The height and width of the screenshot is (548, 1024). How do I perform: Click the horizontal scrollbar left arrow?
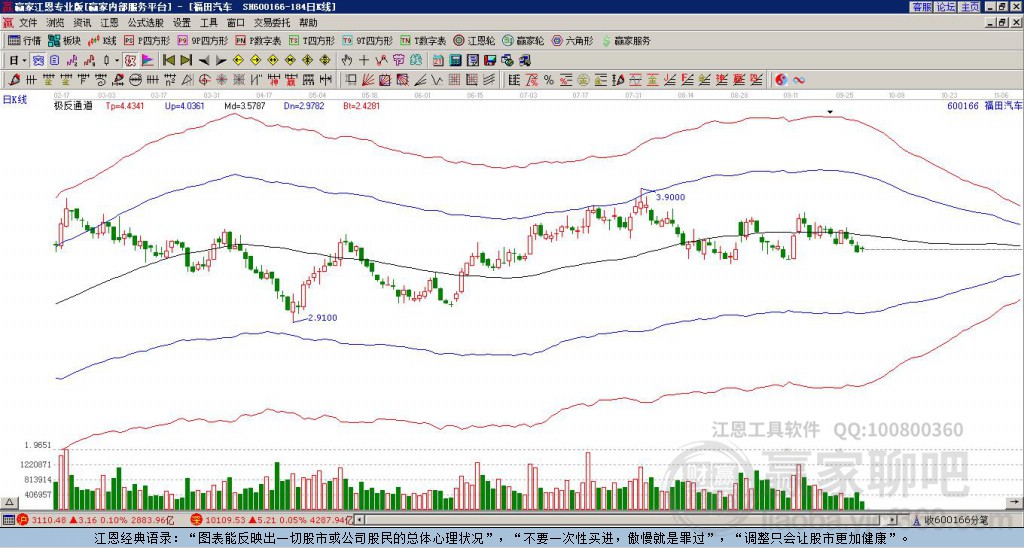(360, 520)
